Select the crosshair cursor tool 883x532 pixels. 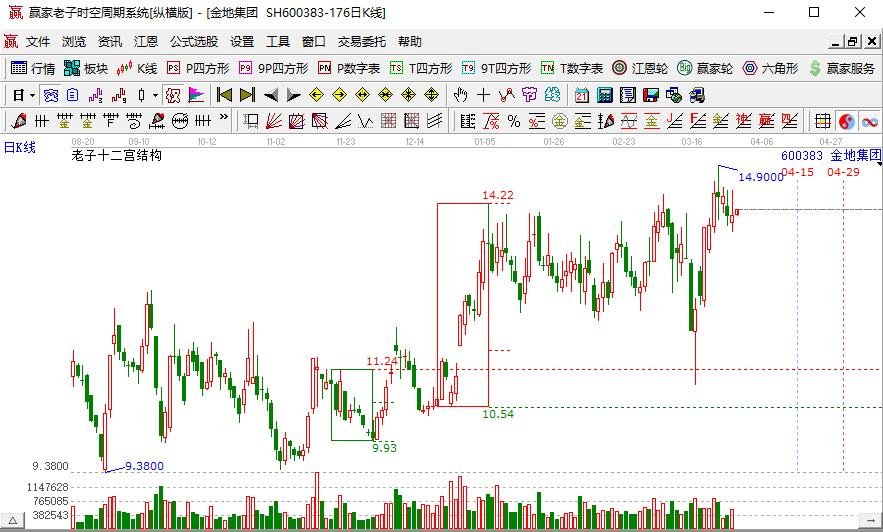(483, 95)
